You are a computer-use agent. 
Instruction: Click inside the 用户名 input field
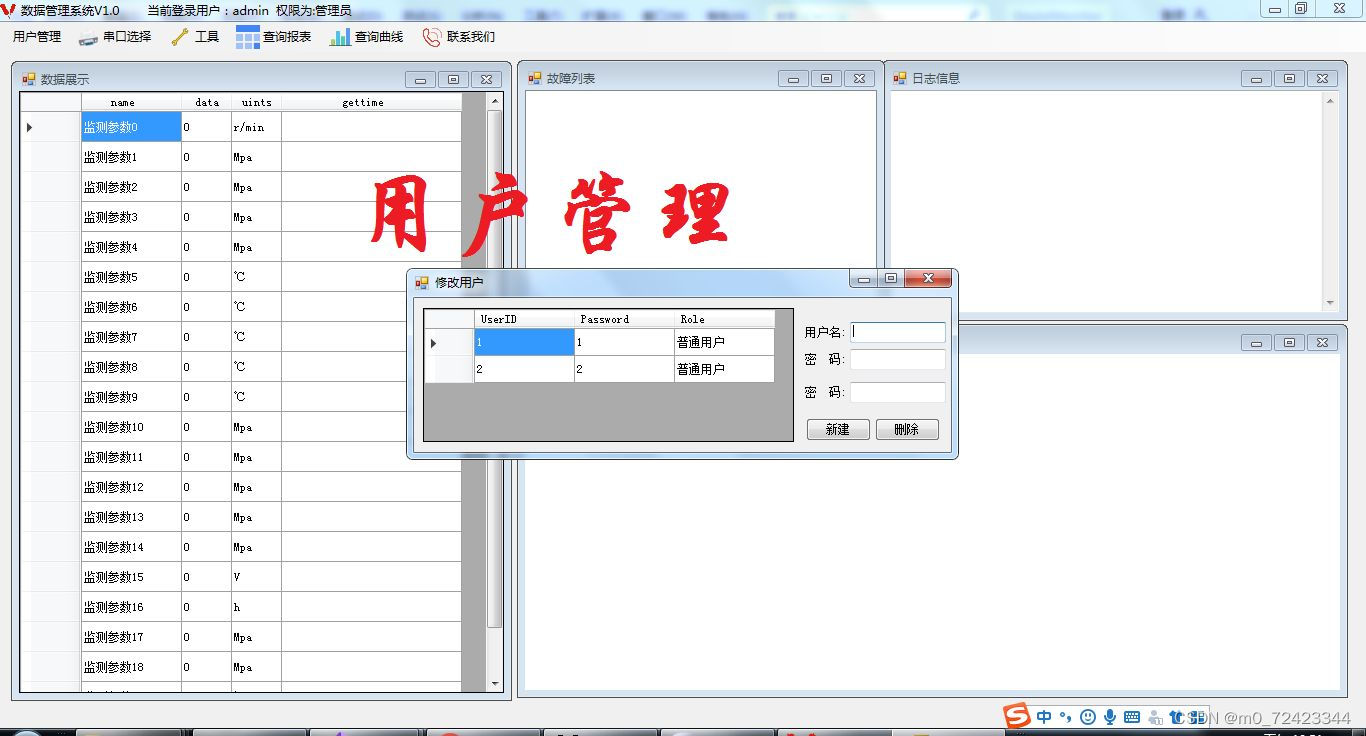pyautogui.click(x=897, y=331)
